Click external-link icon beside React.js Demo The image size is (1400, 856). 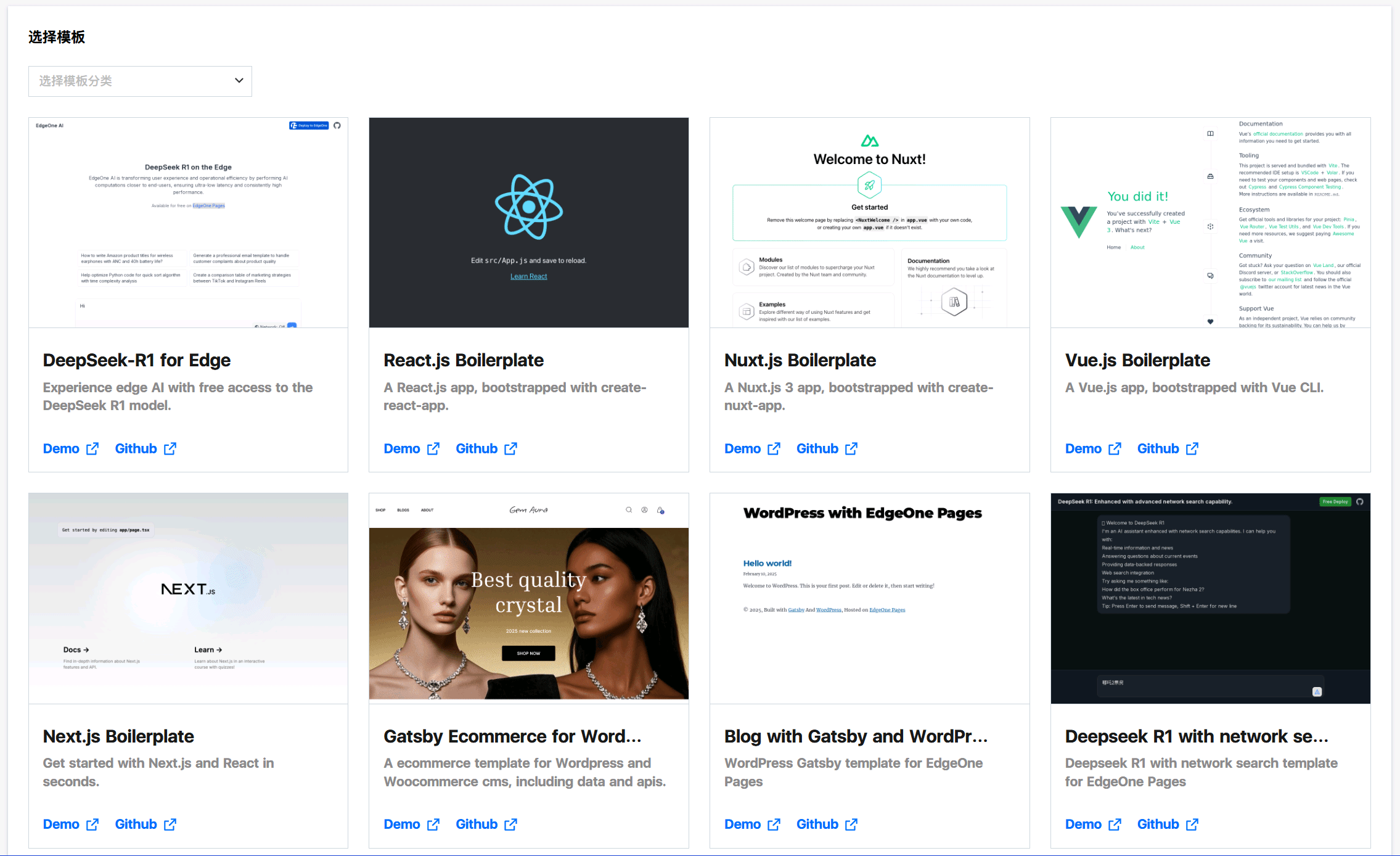(x=433, y=449)
